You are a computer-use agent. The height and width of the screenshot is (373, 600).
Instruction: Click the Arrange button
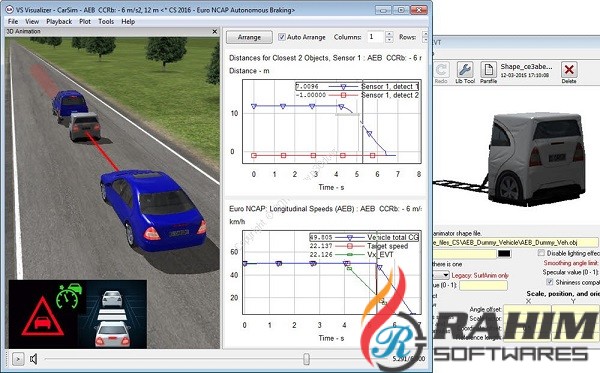click(x=249, y=37)
